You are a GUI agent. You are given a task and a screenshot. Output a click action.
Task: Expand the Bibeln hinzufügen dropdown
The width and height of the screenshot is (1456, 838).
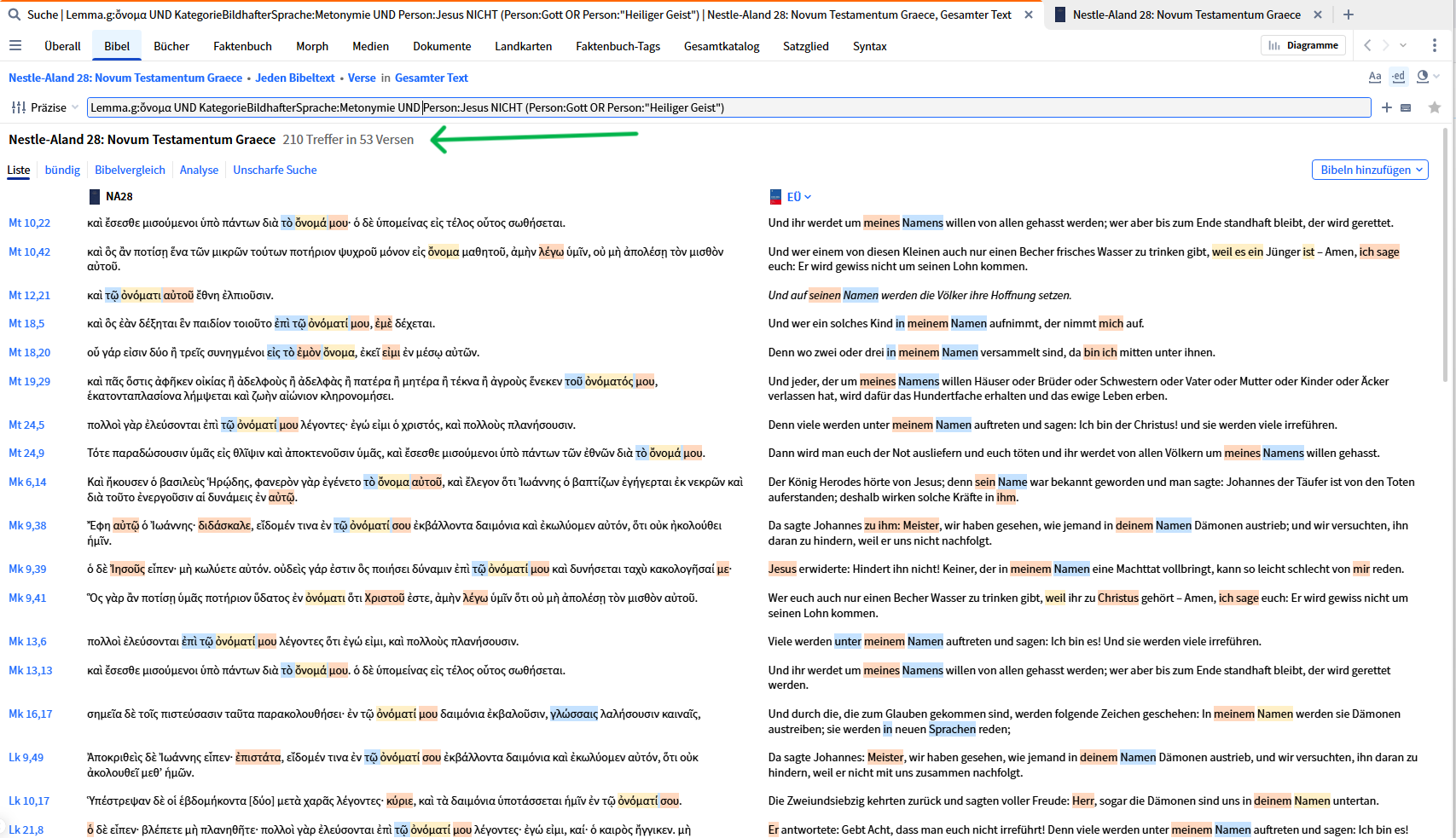[x=1370, y=170]
